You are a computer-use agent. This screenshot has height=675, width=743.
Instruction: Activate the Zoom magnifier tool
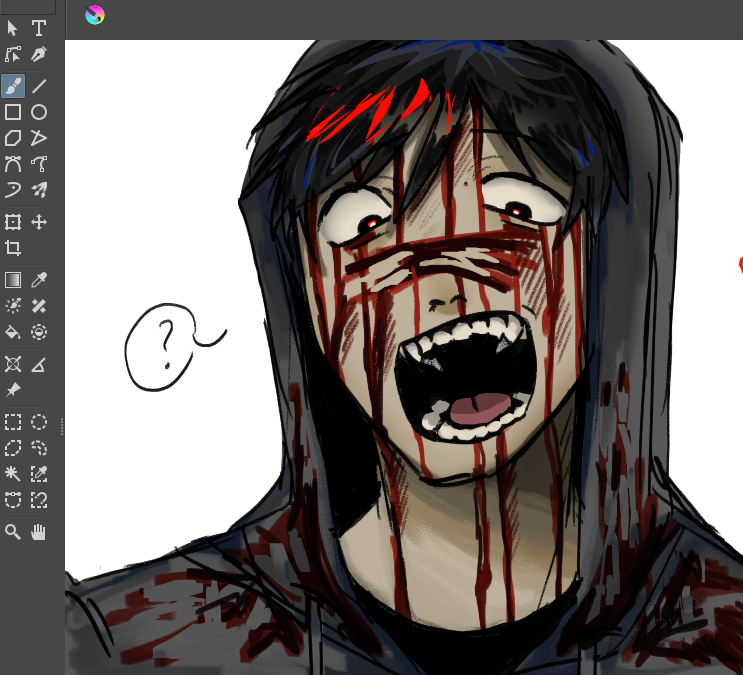pos(13,532)
